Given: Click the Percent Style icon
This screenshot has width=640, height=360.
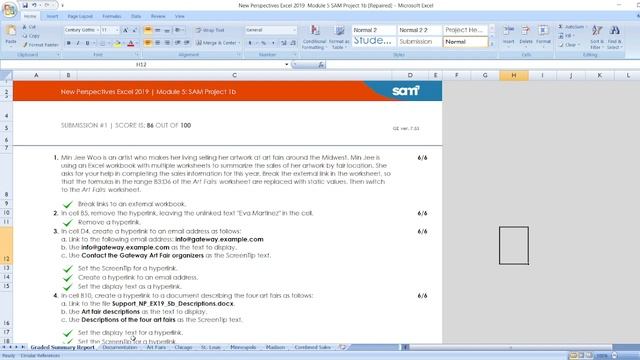Looking at the screenshot, I should point(264,43).
